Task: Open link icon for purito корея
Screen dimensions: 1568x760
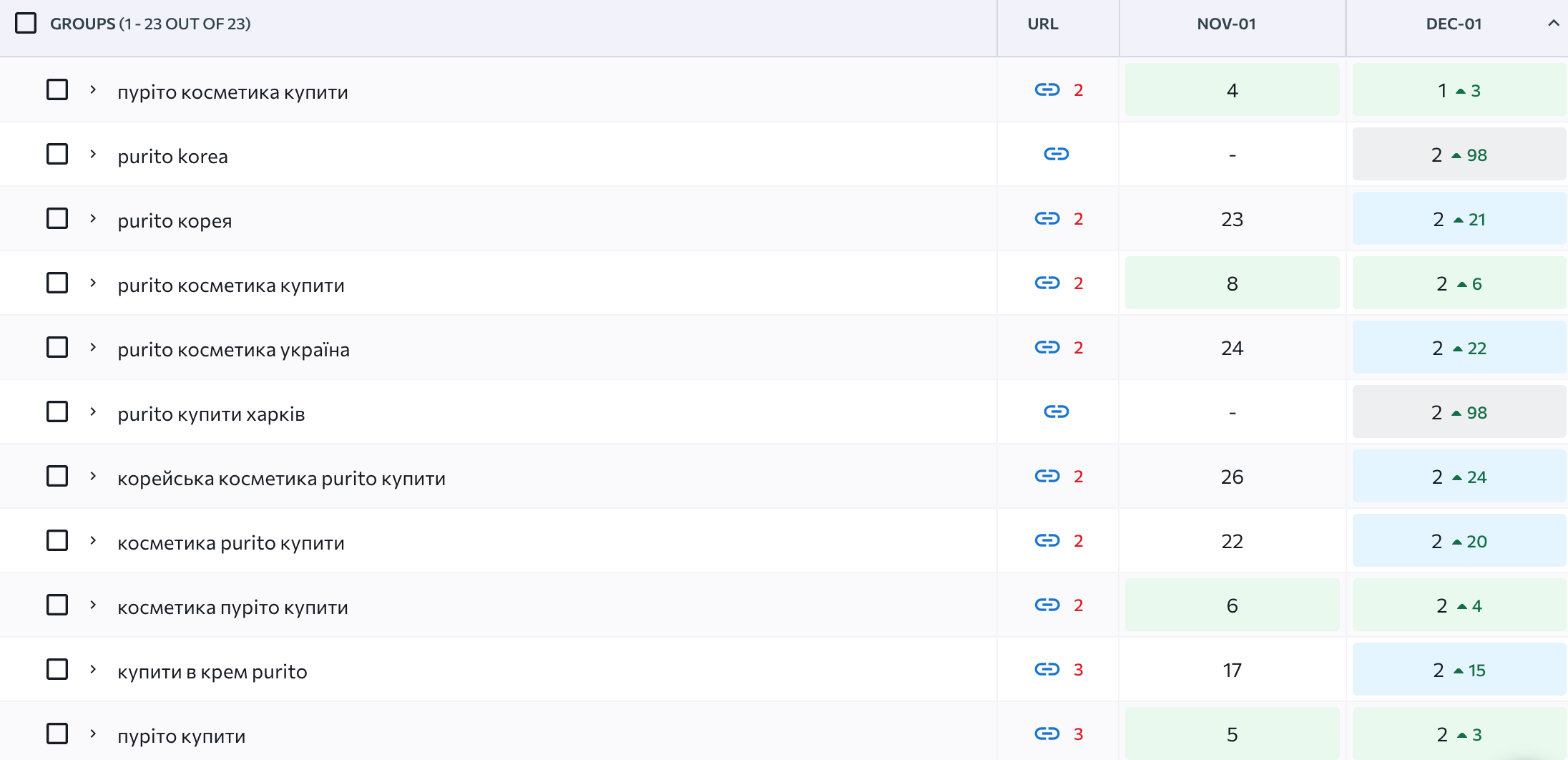Action: coord(1047,218)
